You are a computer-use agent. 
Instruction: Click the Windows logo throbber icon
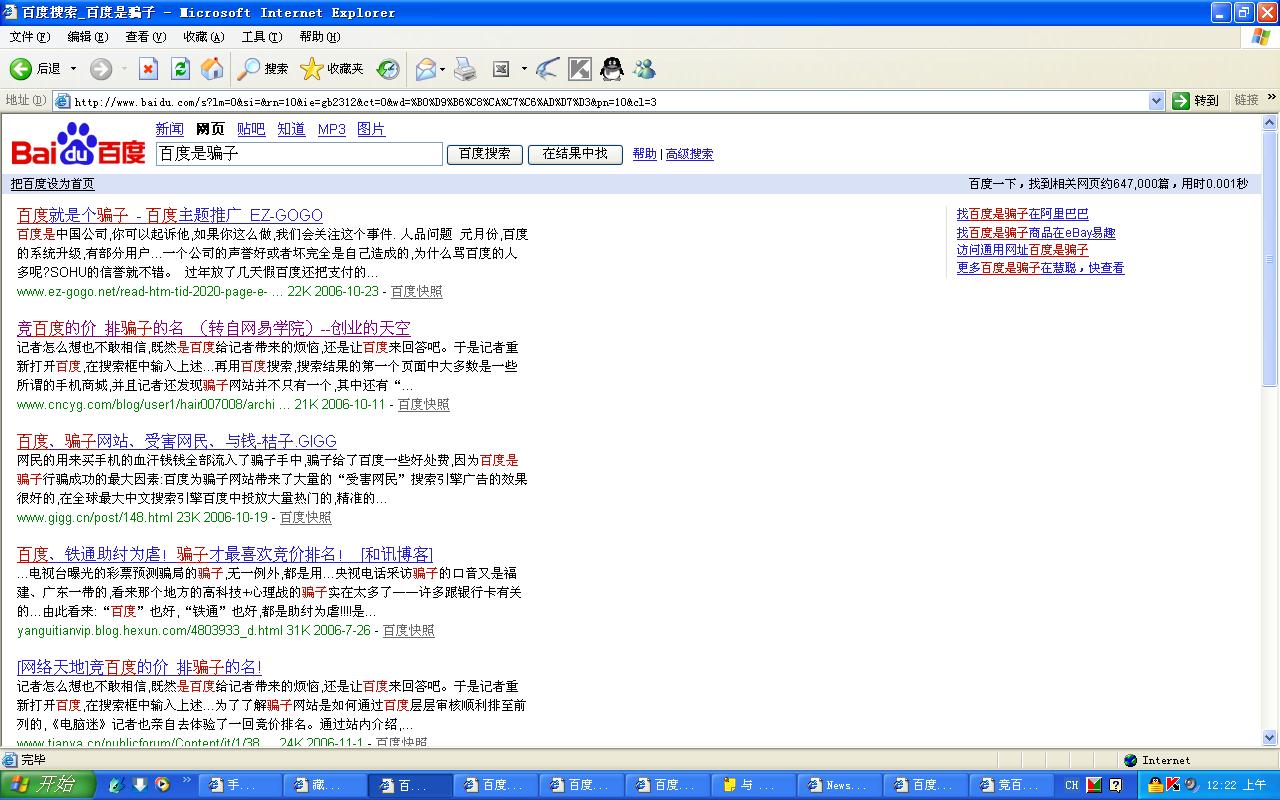tap(1261, 37)
